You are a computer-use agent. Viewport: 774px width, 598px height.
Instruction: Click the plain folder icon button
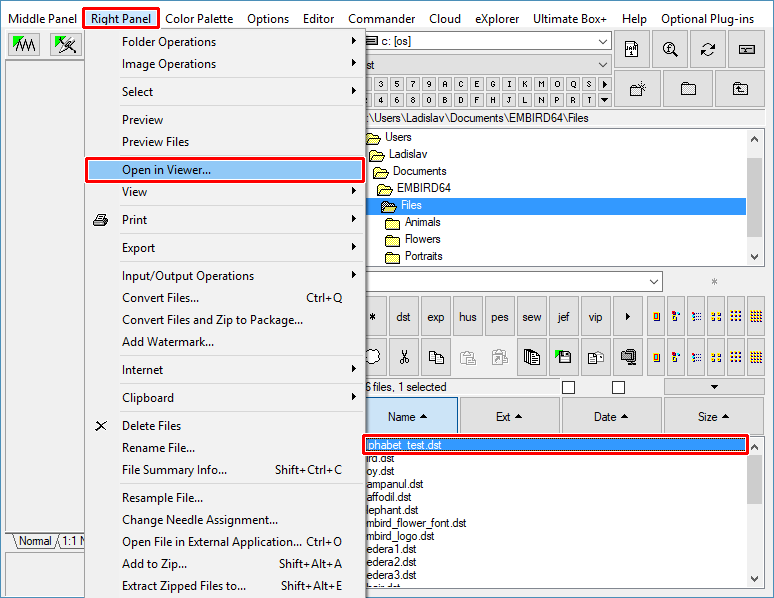click(688, 89)
